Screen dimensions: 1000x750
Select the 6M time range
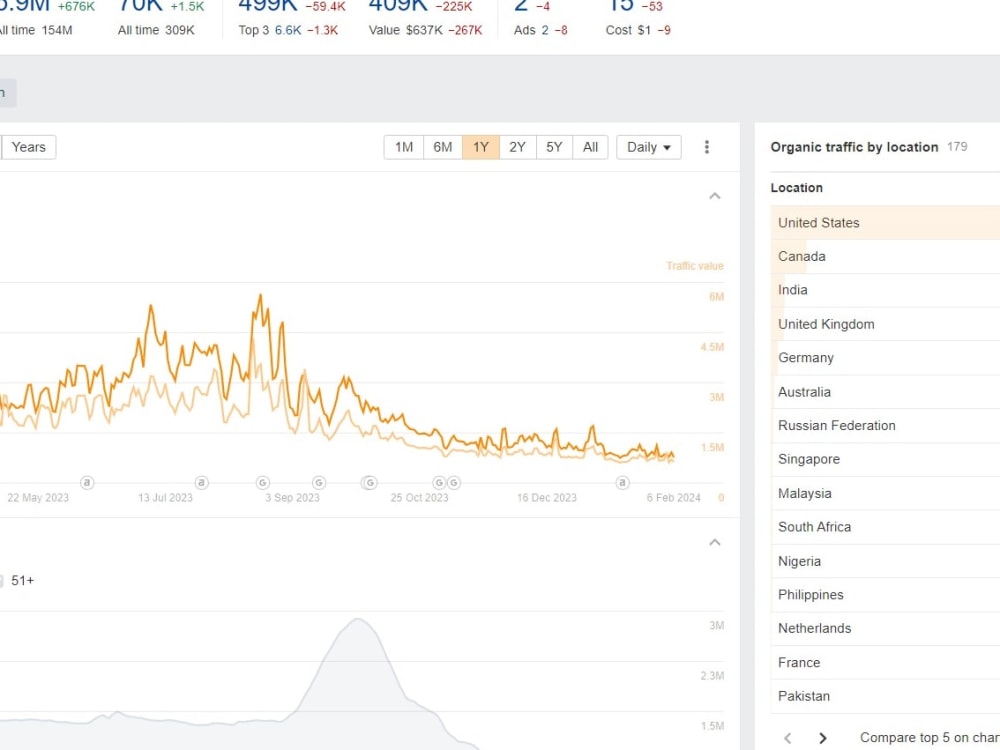[x=443, y=147]
